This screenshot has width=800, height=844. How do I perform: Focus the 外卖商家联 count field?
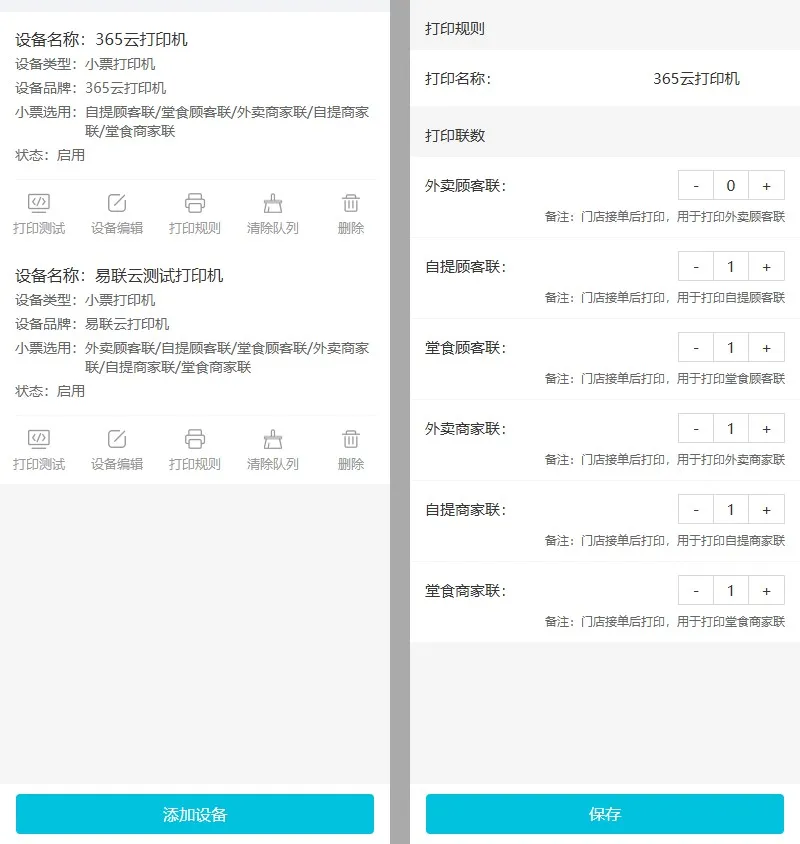click(731, 428)
